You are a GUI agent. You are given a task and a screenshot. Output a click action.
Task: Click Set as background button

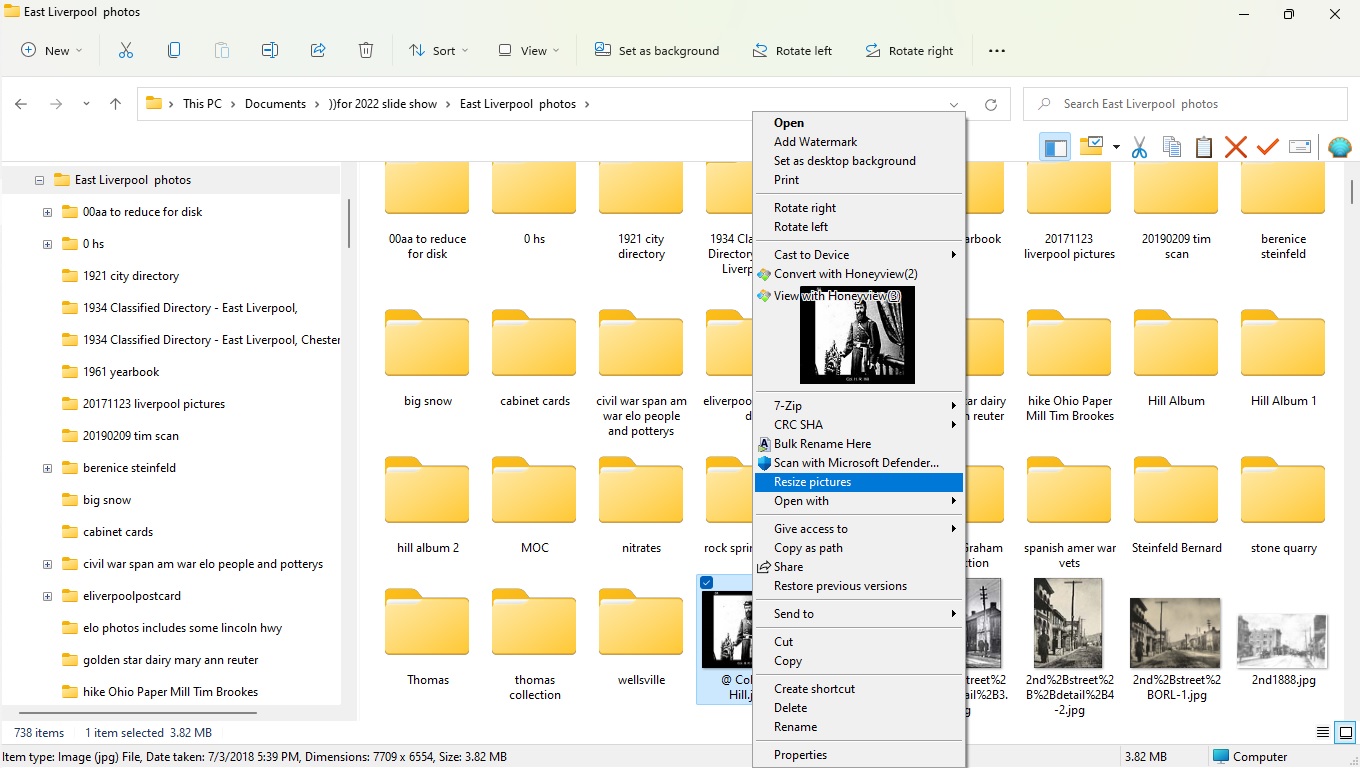[x=656, y=51]
